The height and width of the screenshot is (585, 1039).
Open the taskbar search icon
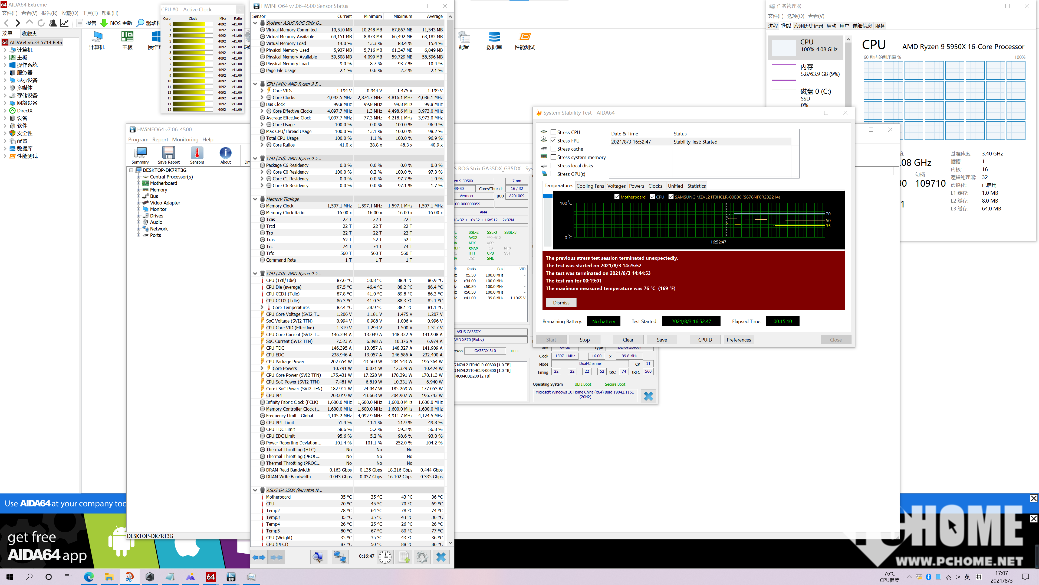[x=29, y=577]
